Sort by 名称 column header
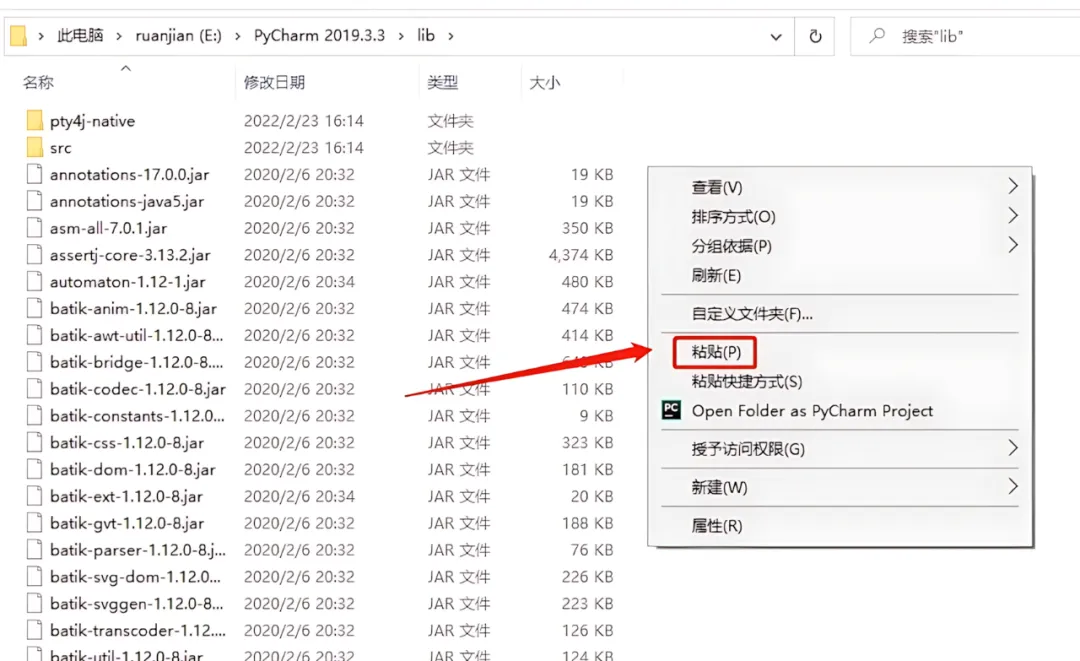The height and width of the screenshot is (661, 1080). point(38,83)
